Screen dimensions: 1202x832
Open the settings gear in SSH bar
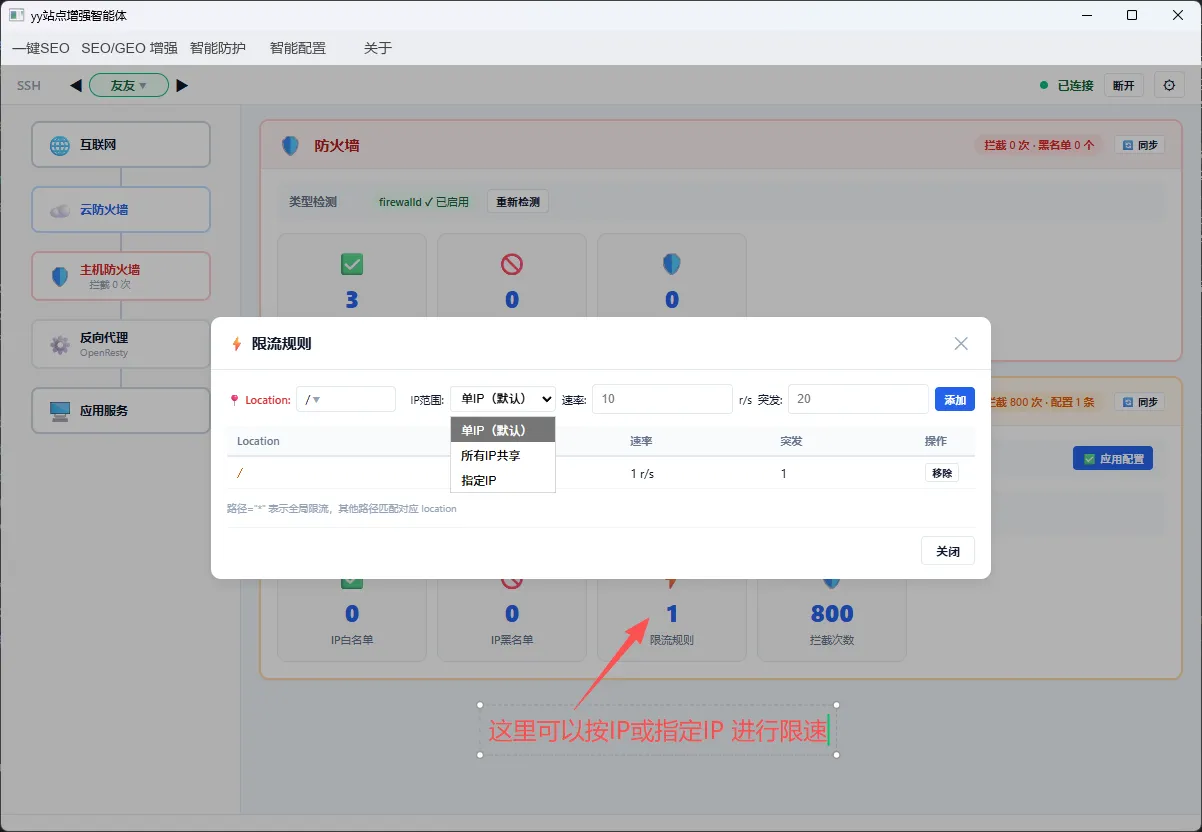coord(1169,85)
